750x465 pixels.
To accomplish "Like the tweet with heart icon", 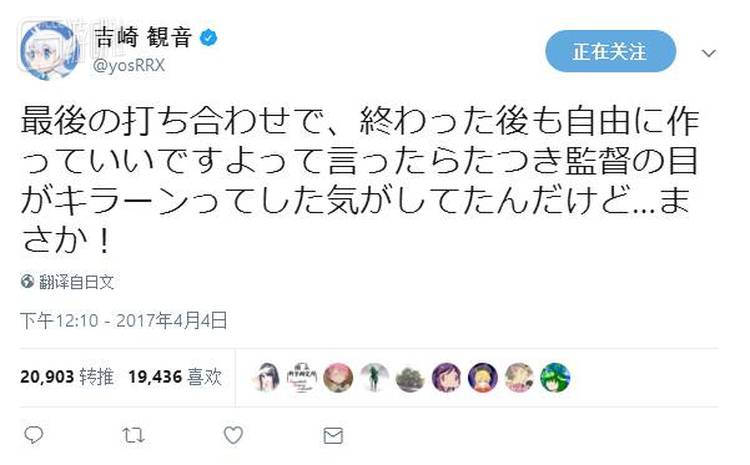I will [232, 435].
